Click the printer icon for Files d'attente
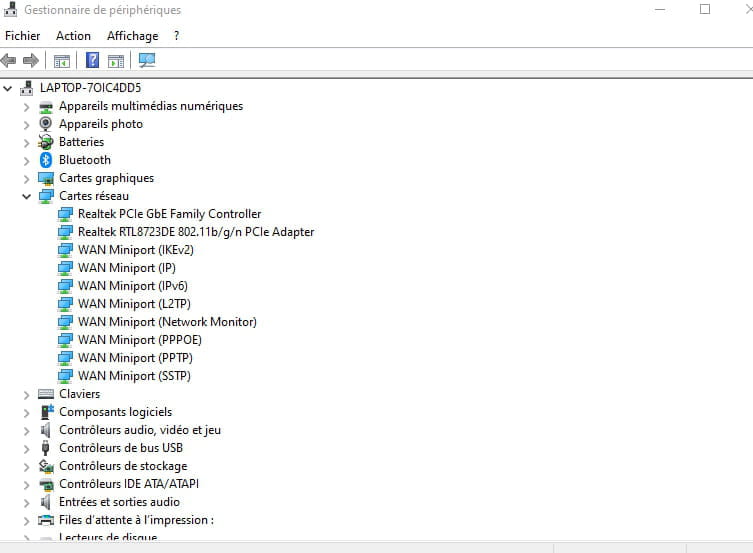Viewport: 753px width, 553px height. (x=46, y=520)
